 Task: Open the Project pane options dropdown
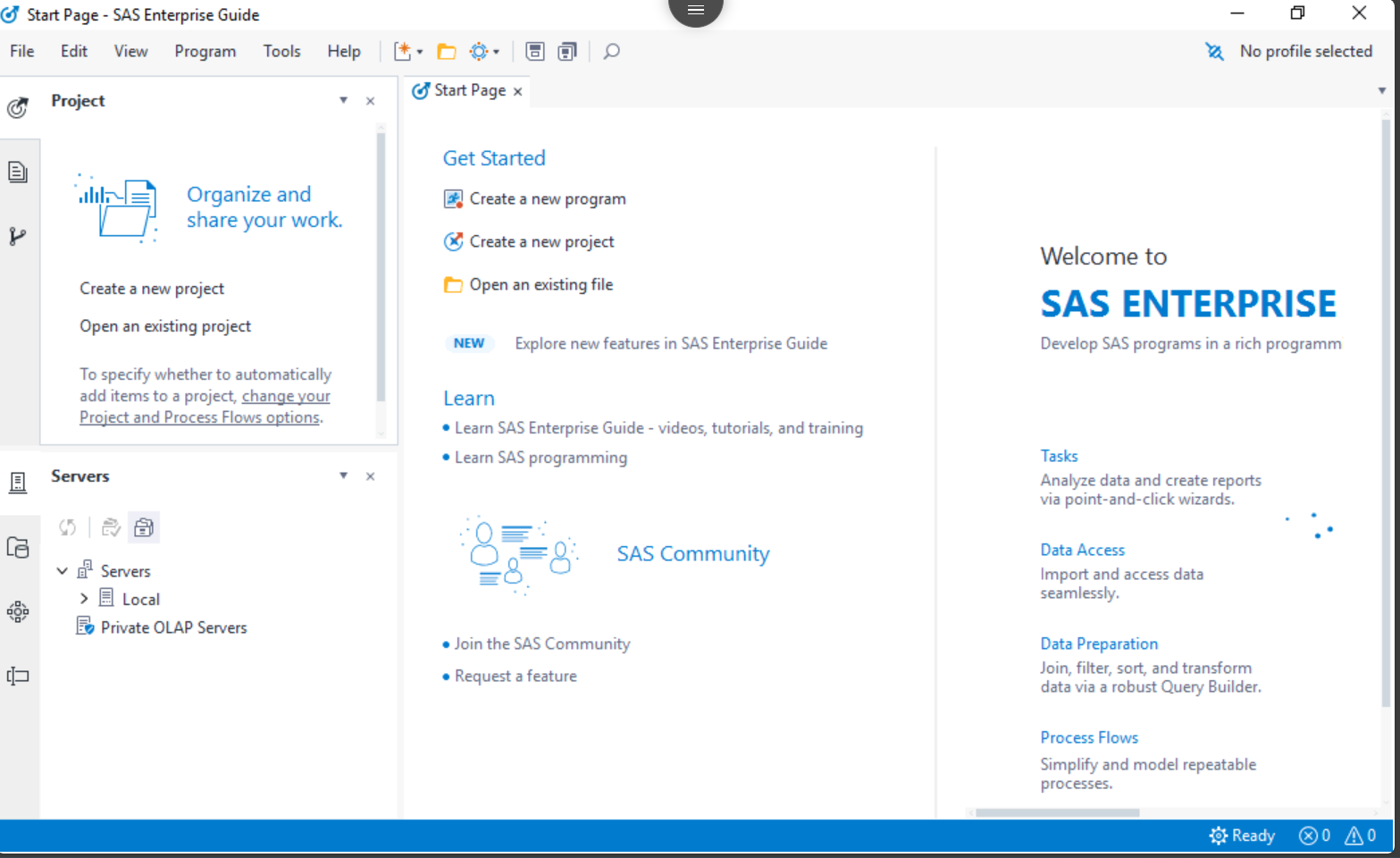click(343, 100)
